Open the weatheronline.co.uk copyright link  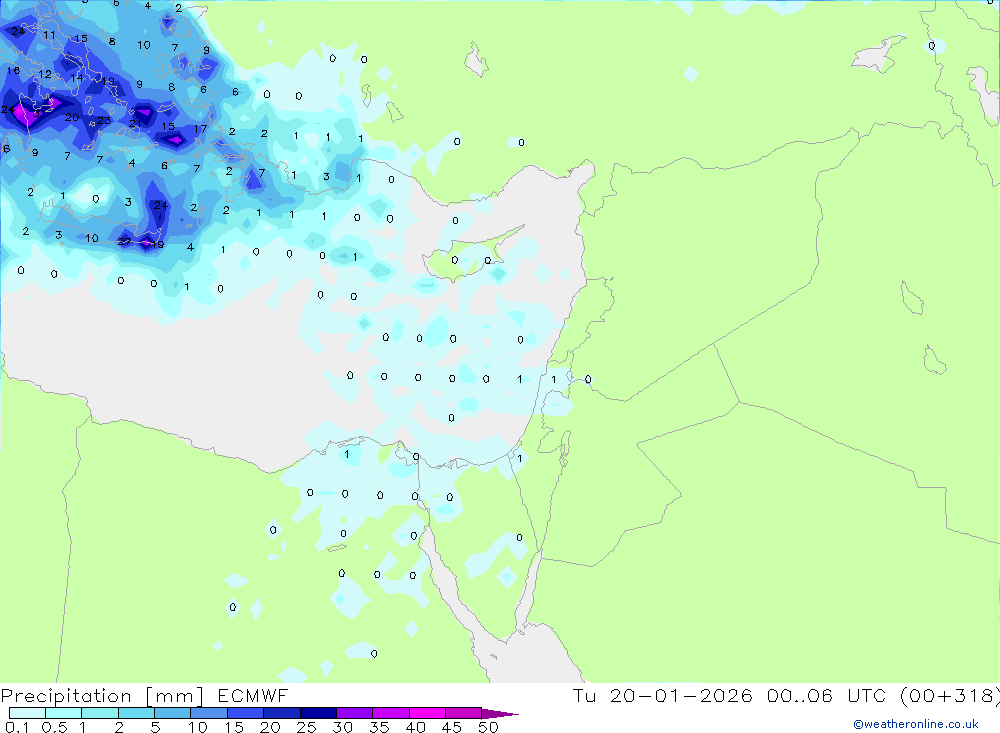tap(915, 724)
